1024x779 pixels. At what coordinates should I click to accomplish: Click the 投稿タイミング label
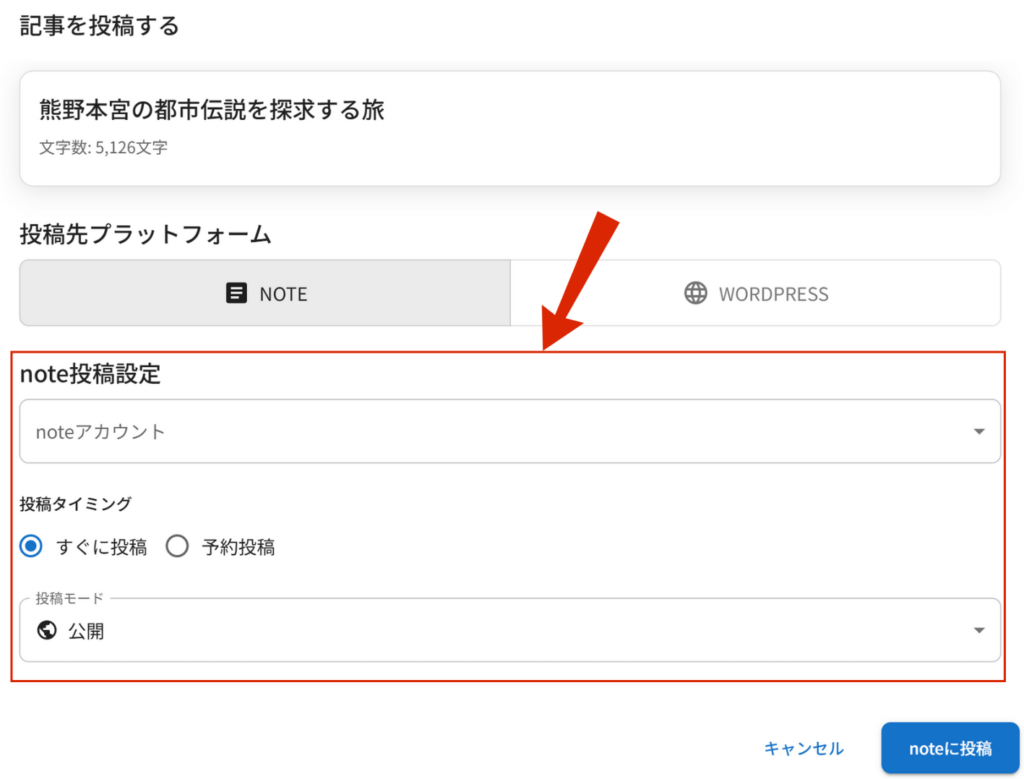coord(75,504)
